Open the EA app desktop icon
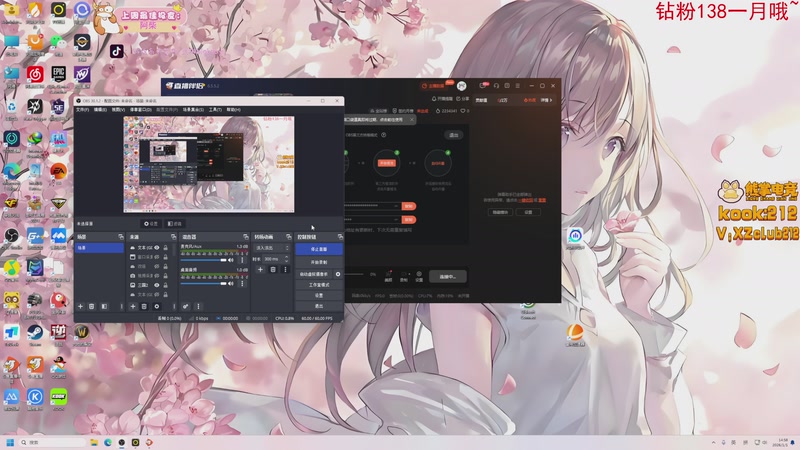This screenshot has height=450, width=800. 58,172
